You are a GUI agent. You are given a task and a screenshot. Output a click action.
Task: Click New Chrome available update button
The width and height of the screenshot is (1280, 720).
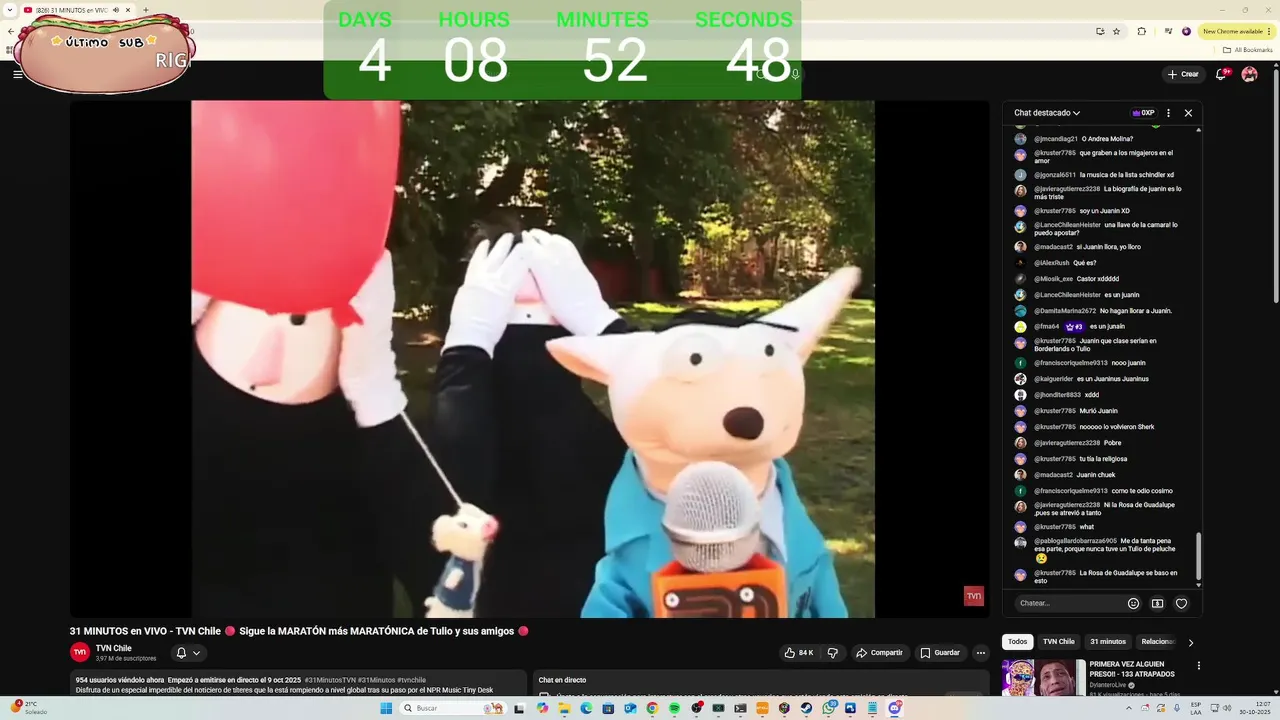[1238, 31]
